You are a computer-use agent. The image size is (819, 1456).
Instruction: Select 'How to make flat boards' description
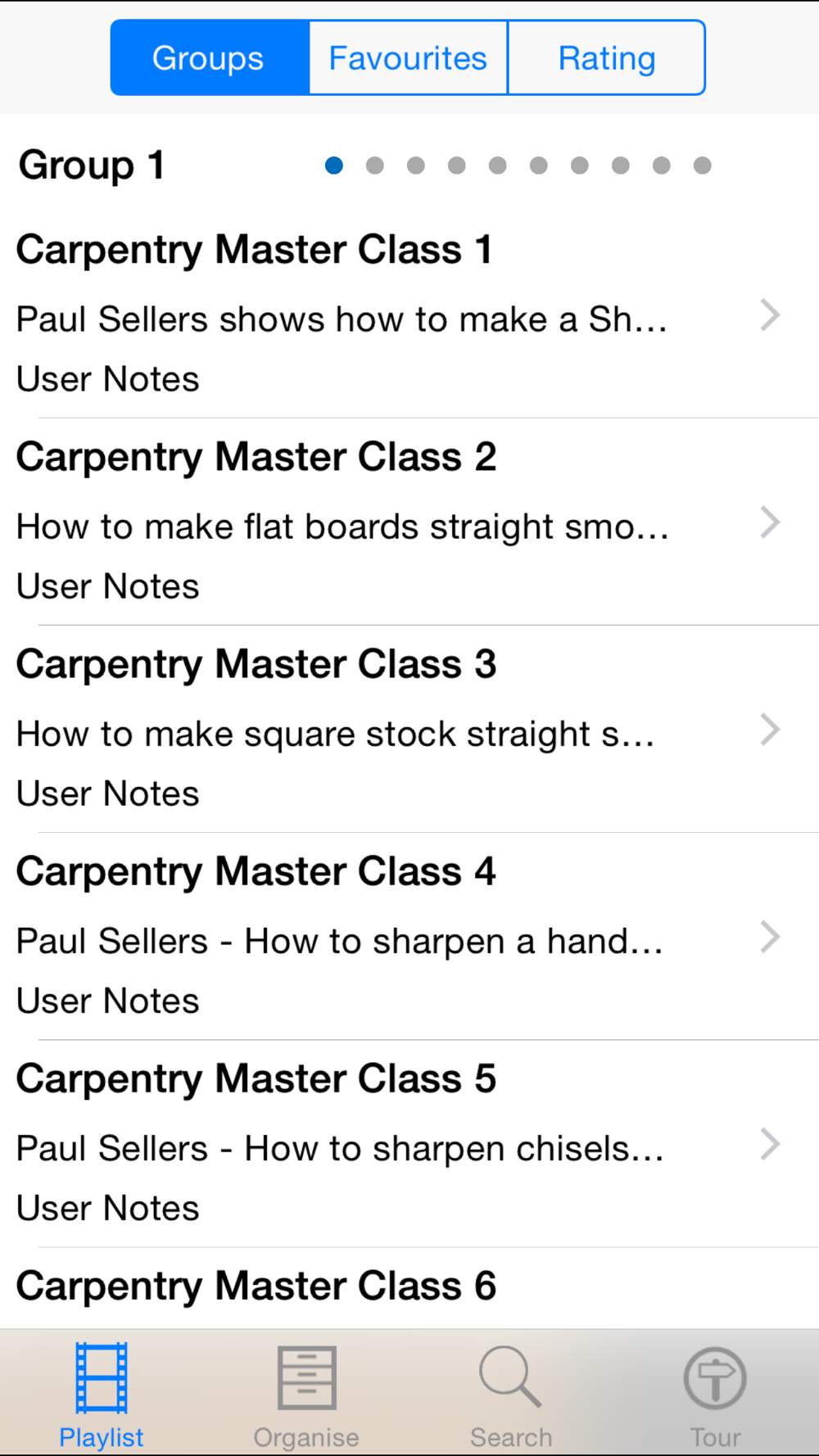click(342, 527)
